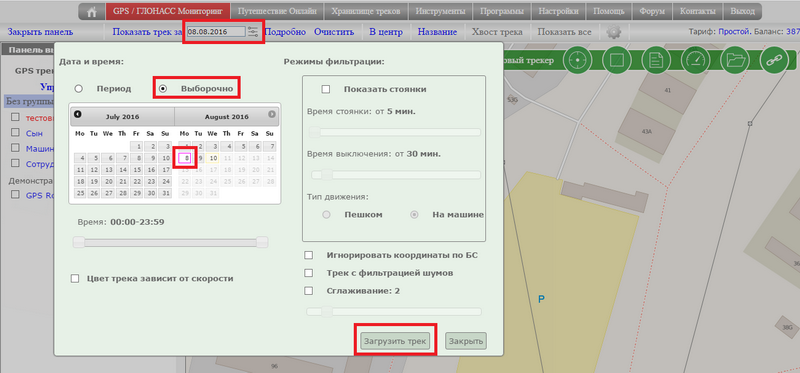The height and width of the screenshot is (373, 800).
Task: Select August 9 in calendar
Action: (x=199, y=158)
